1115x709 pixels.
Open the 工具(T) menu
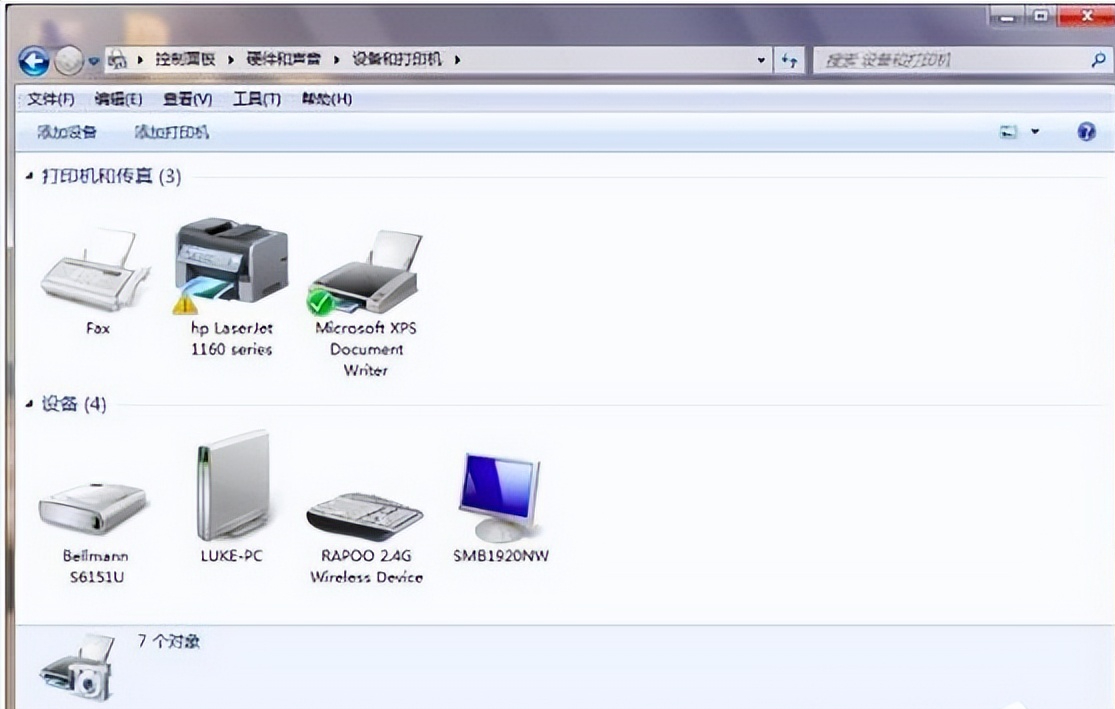(256, 99)
